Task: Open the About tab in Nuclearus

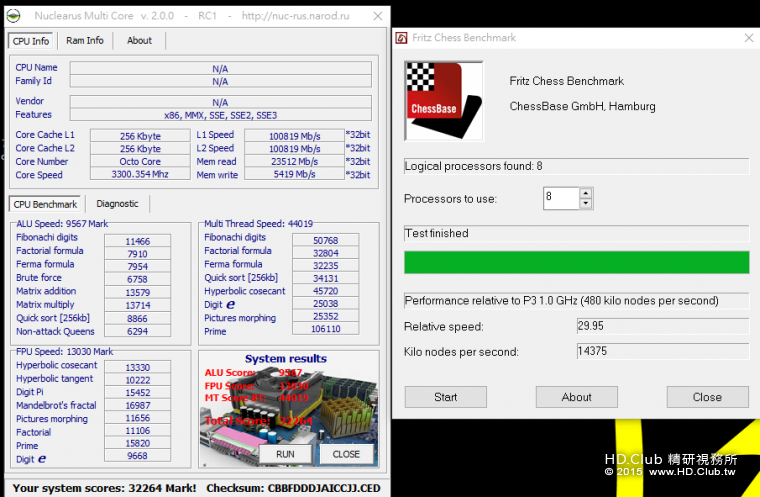Action: [139, 41]
